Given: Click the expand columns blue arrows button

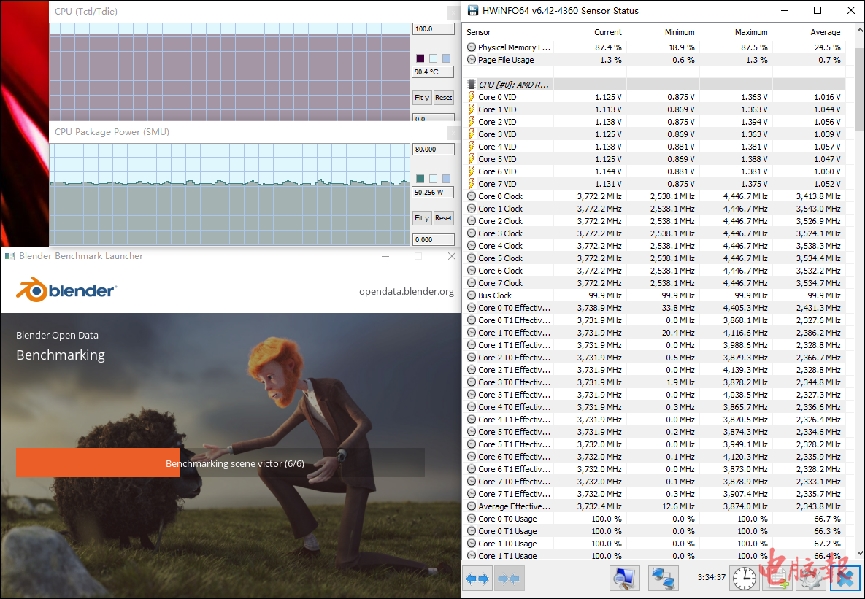Looking at the screenshot, I should 477,578.
